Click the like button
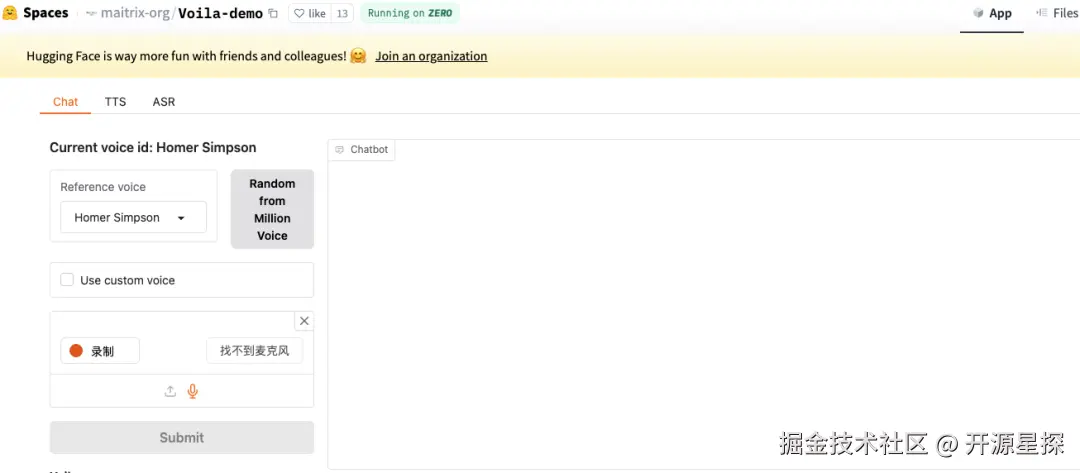 pos(310,13)
